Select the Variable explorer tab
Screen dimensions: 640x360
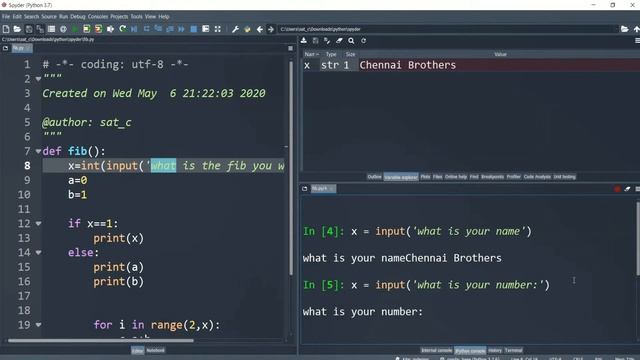tap(401, 177)
